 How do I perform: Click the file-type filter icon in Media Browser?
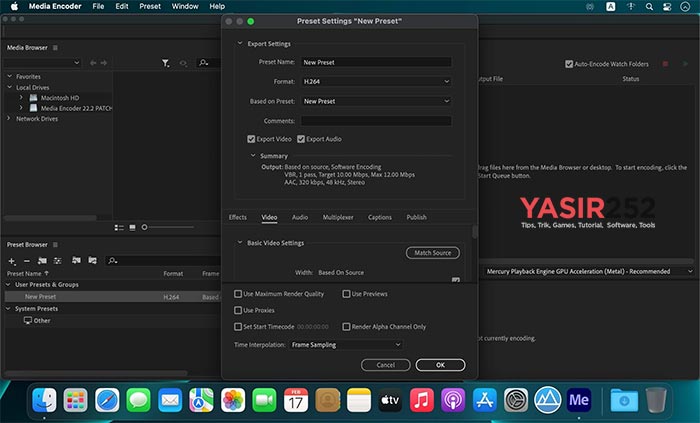pyautogui.click(x=166, y=63)
